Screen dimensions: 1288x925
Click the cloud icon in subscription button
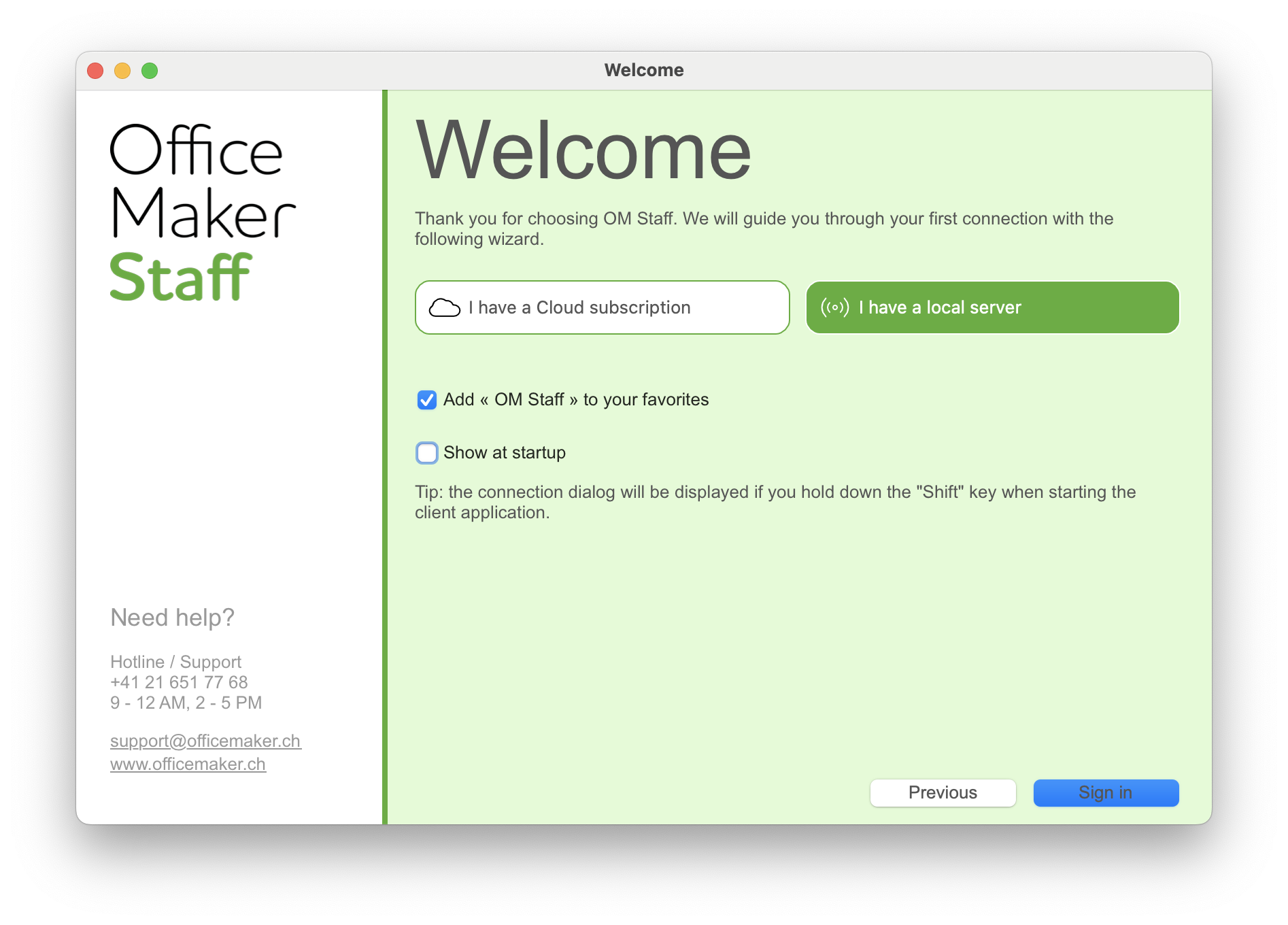pos(445,308)
